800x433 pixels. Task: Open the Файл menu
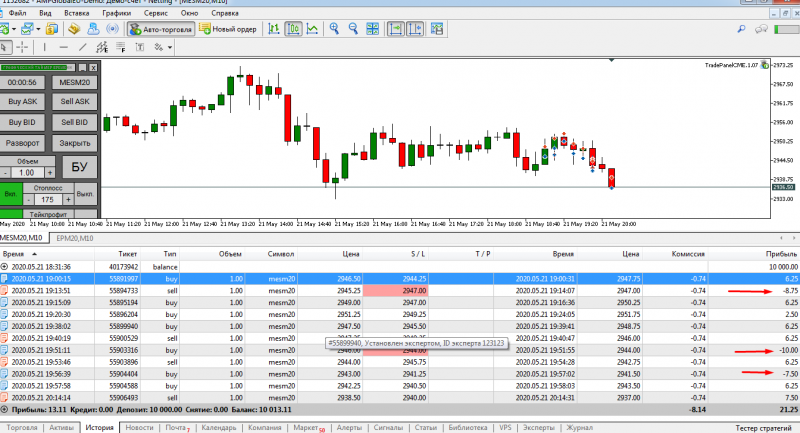[17, 13]
